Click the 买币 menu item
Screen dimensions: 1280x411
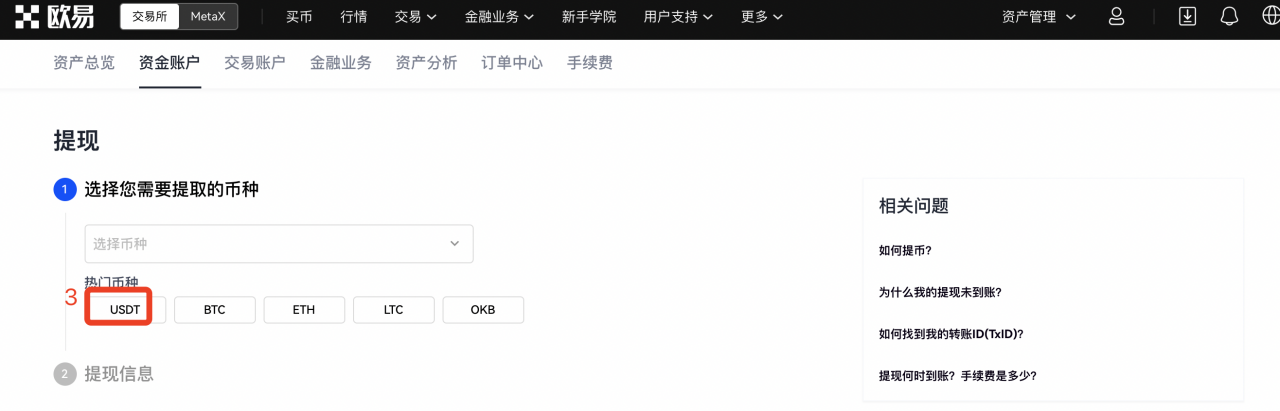tap(299, 17)
